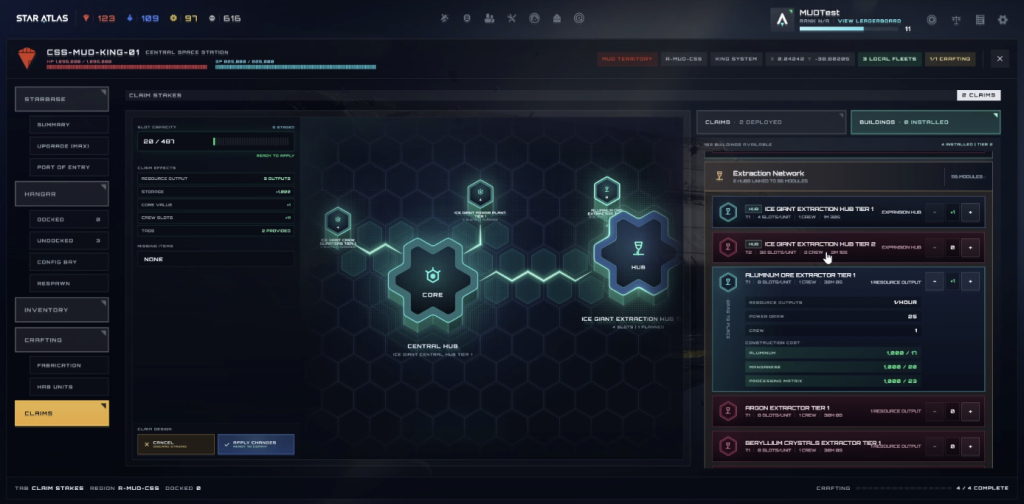Open the shield badge icon in top navigation
Screen dimensions: 1024x504
point(467,19)
